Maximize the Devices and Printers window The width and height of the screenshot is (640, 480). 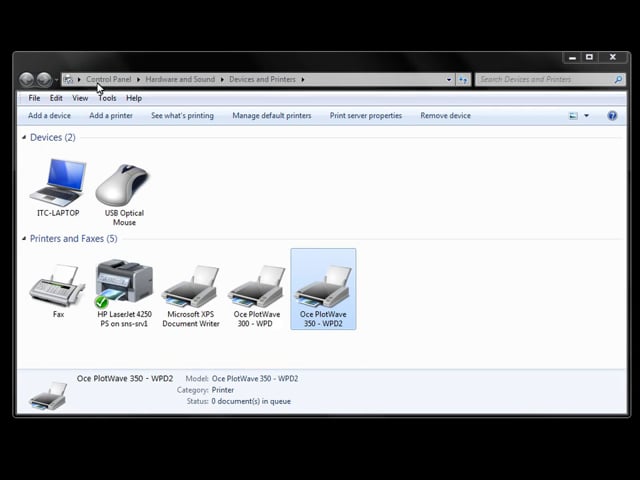tap(589, 58)
